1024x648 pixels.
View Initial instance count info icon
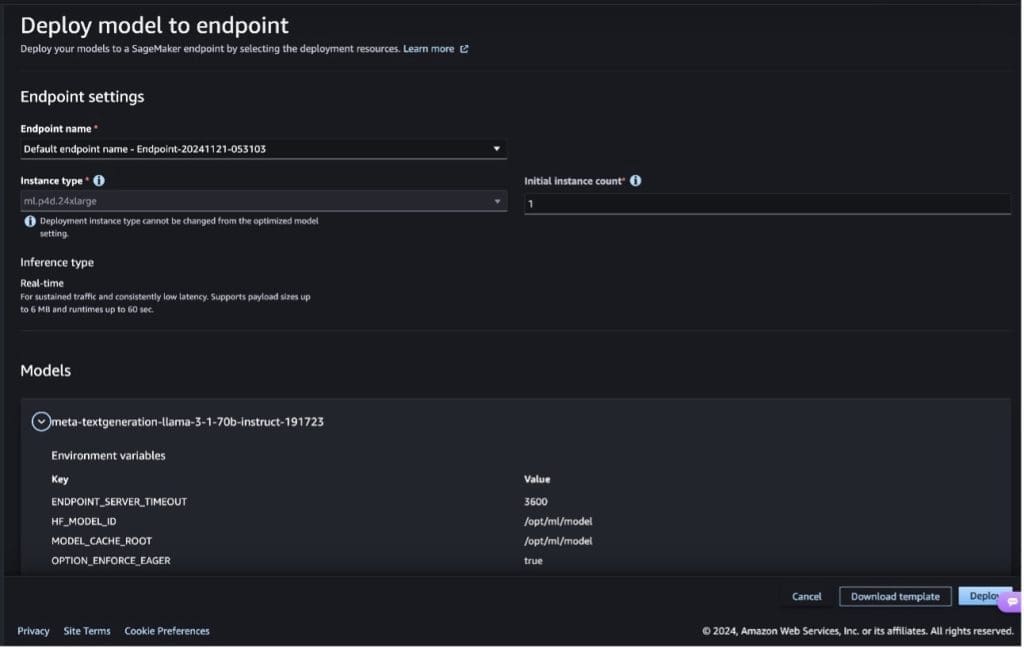click(637, 181)
